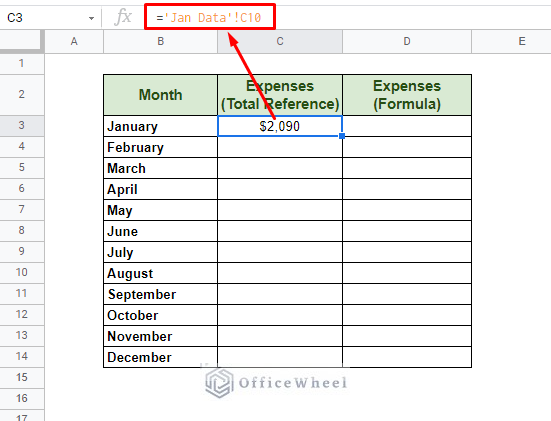Select the December cell

(x=160, y=357)
